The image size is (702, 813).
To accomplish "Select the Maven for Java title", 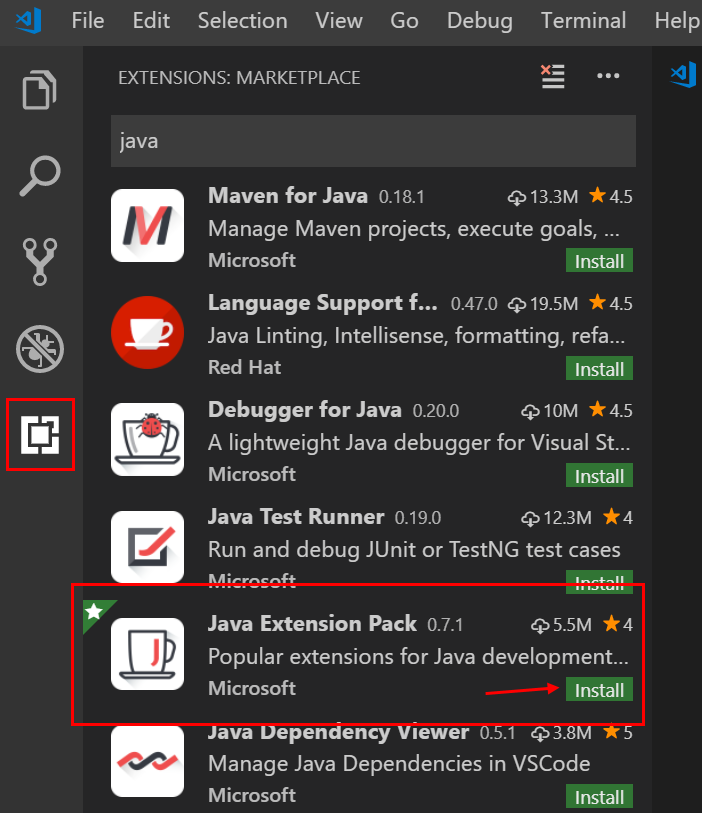I will click(x=288, y=196).
